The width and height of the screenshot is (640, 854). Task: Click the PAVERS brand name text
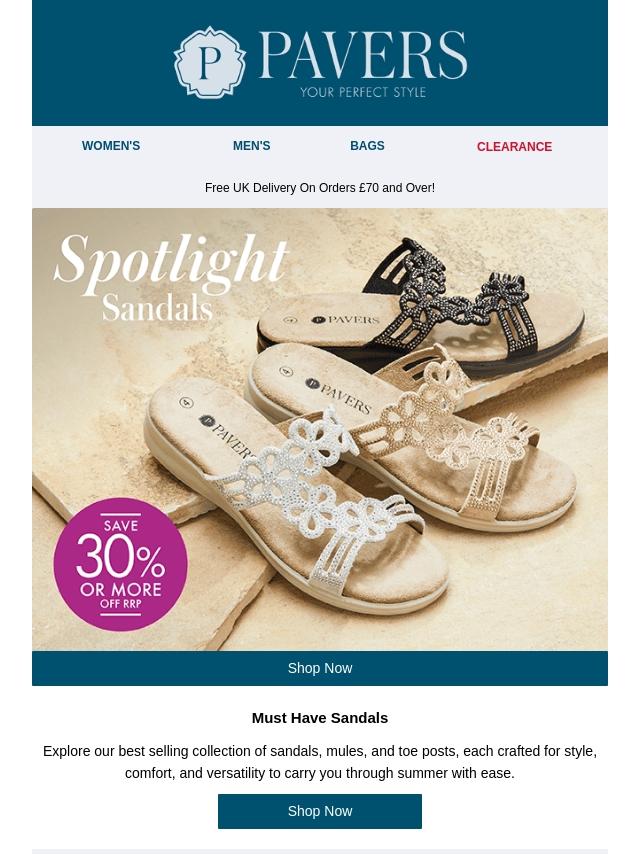point(363,56)
